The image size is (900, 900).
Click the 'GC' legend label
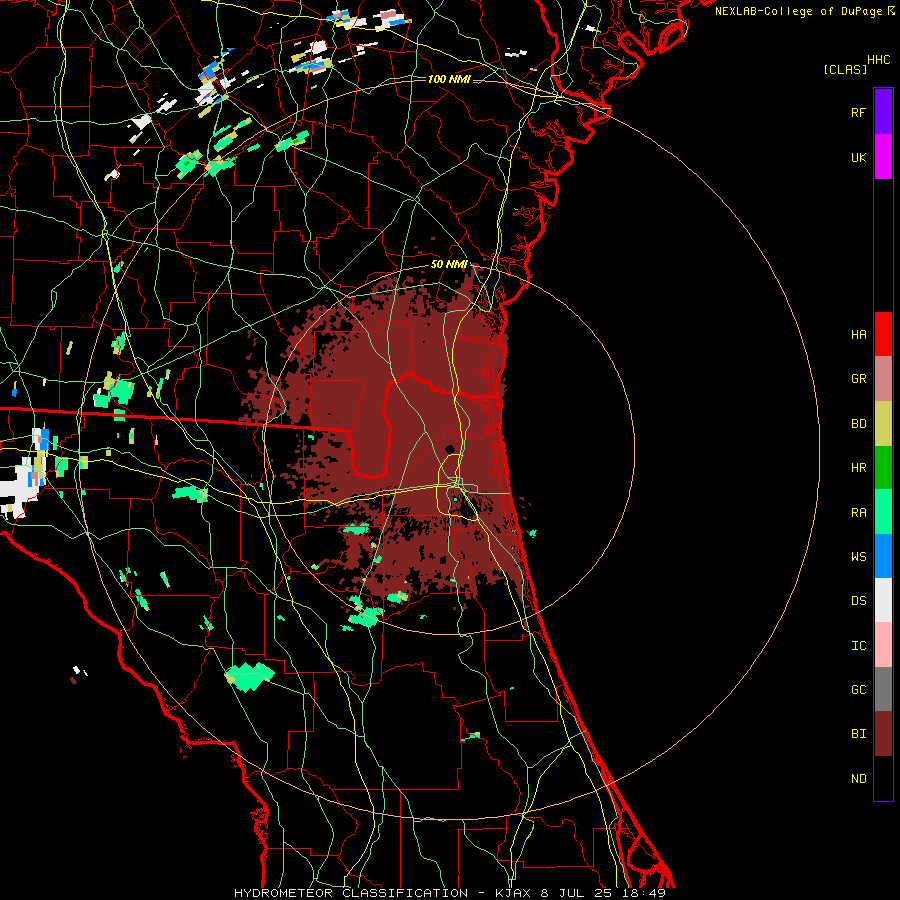(858, 690)
